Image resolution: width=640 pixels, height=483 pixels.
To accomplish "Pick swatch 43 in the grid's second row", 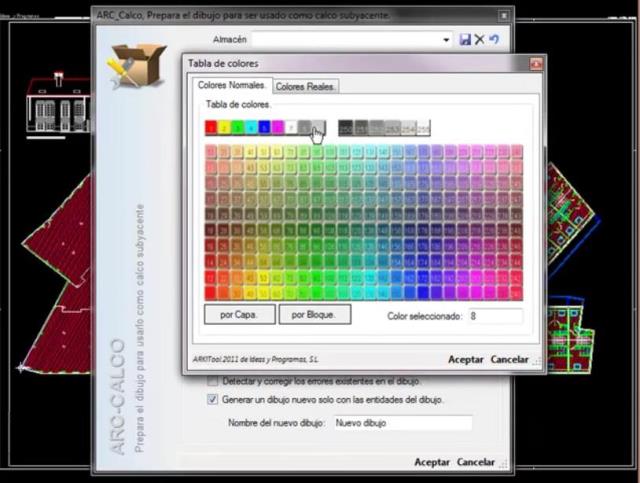I will (x=251, y=167).
